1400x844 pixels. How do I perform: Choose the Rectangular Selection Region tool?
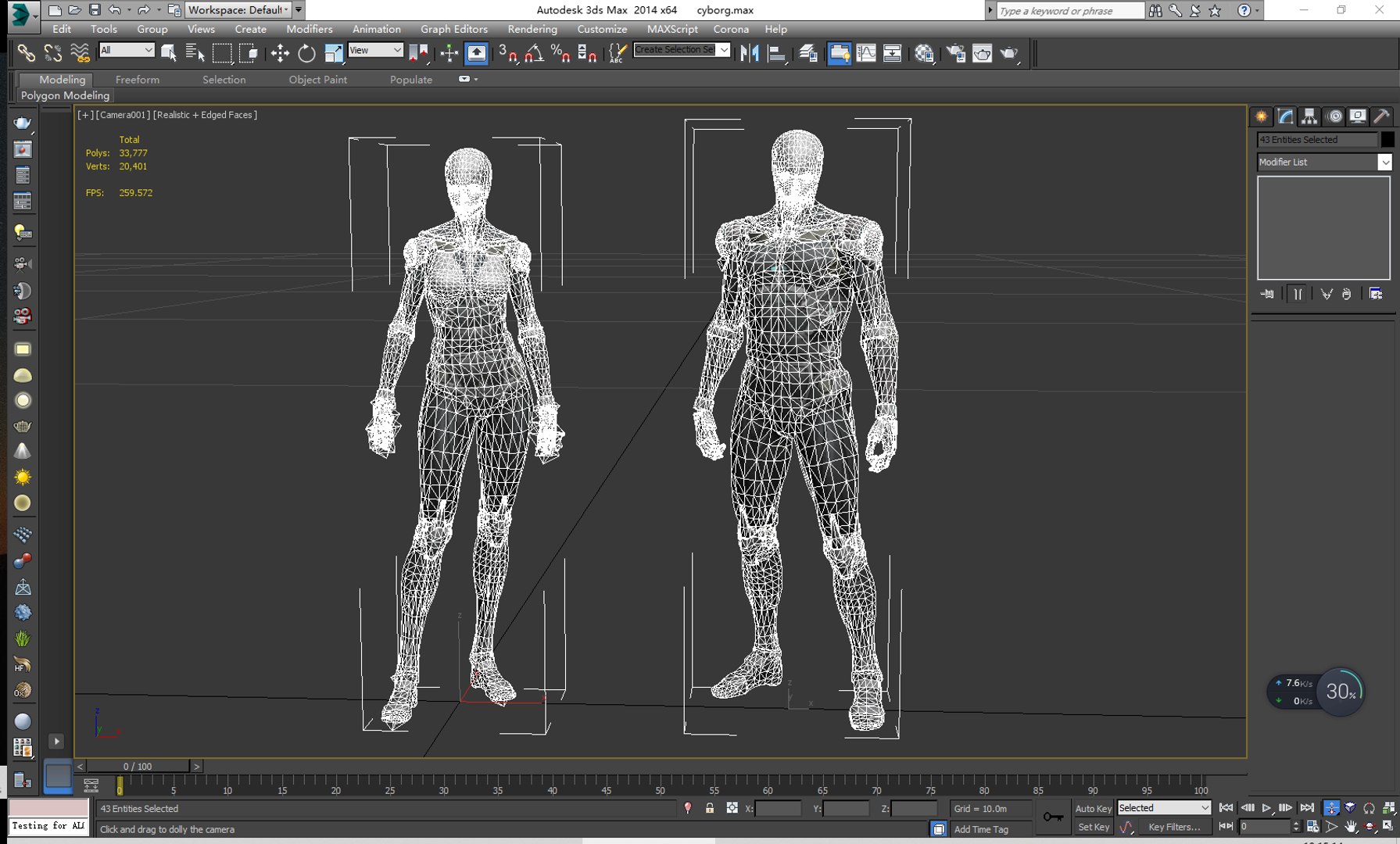[x=222, y=53]
